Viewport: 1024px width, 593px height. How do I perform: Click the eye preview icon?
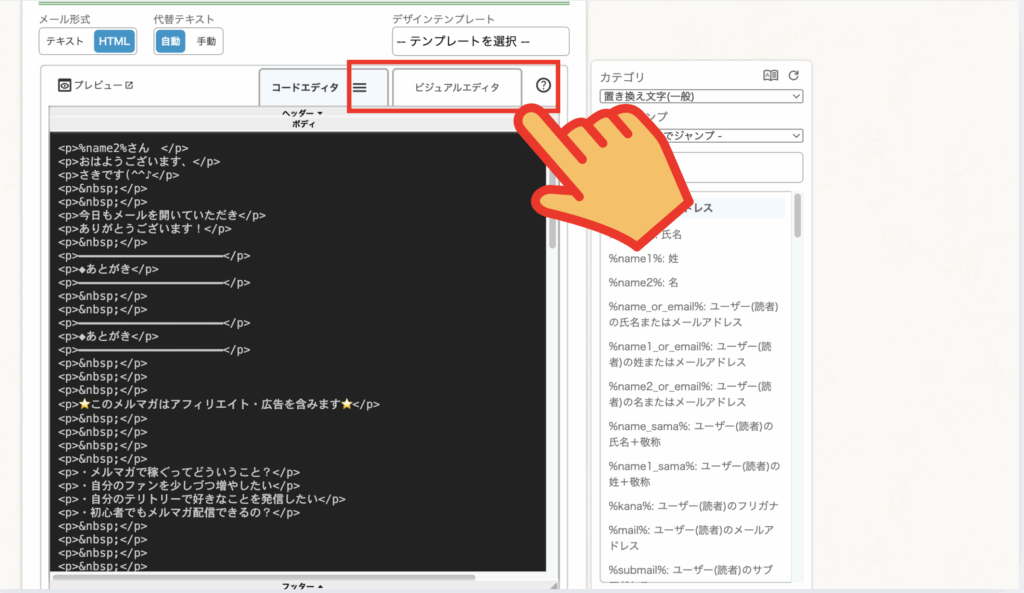coord(64,86)
